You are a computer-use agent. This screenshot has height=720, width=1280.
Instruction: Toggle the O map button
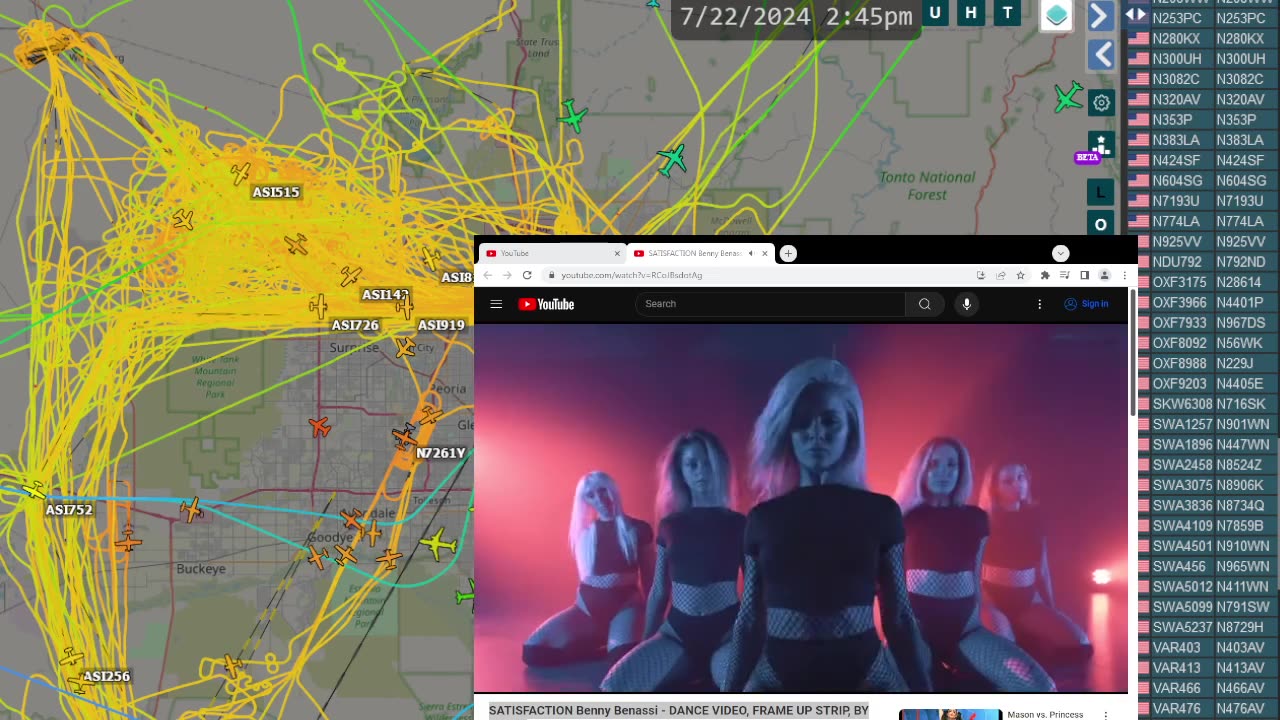(1101, 224)
